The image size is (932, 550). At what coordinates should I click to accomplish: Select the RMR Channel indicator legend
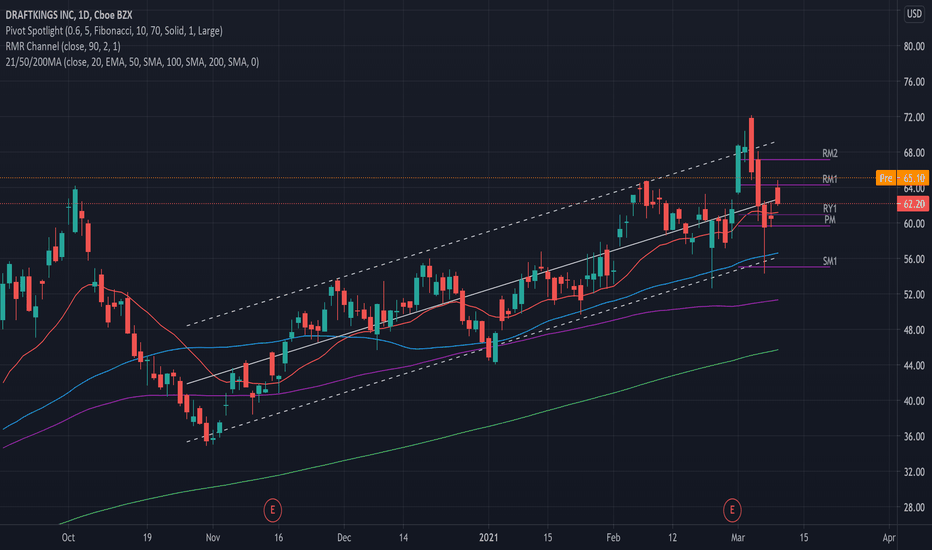(63, 46)
